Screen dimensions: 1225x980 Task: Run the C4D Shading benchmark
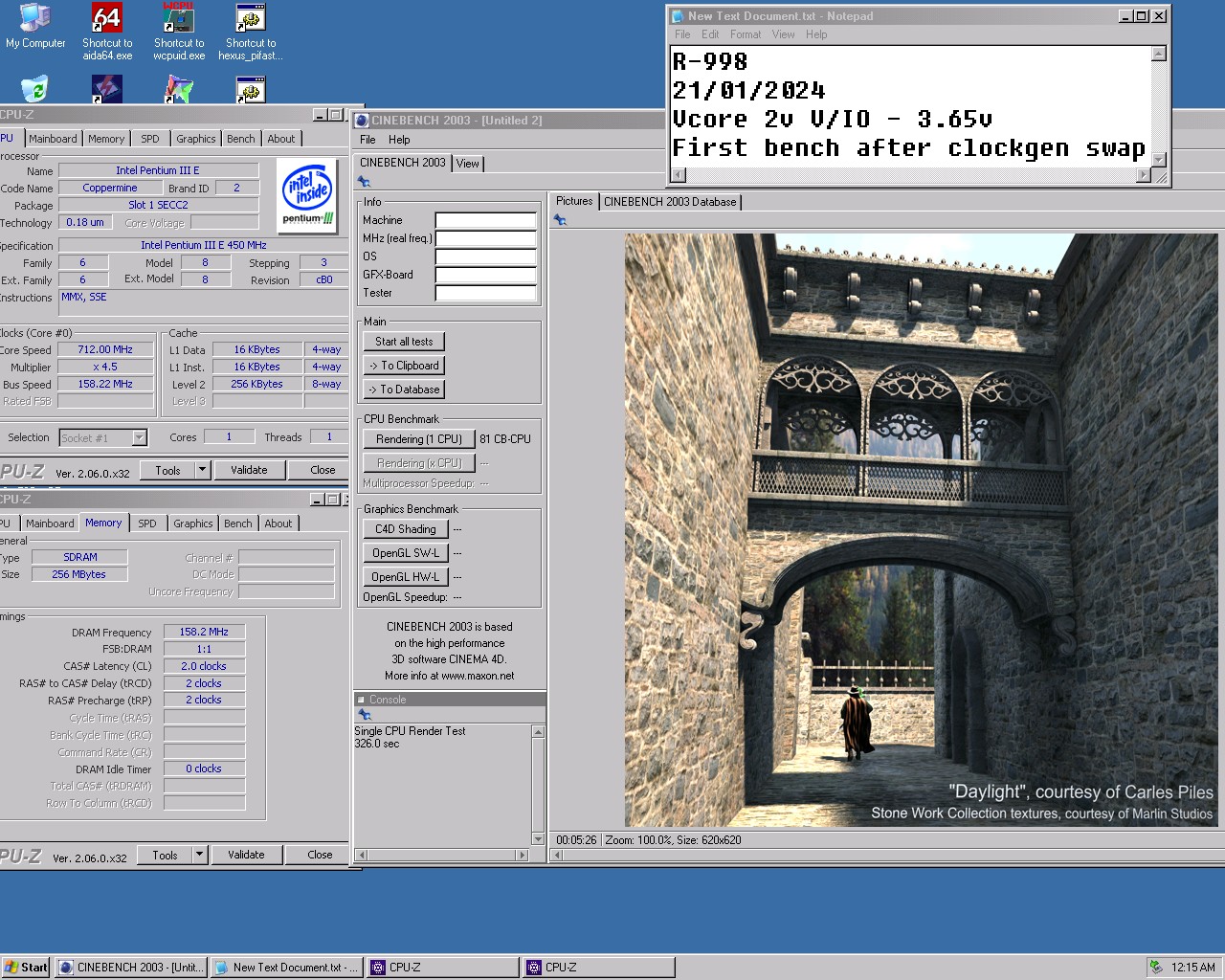[406, 529]
